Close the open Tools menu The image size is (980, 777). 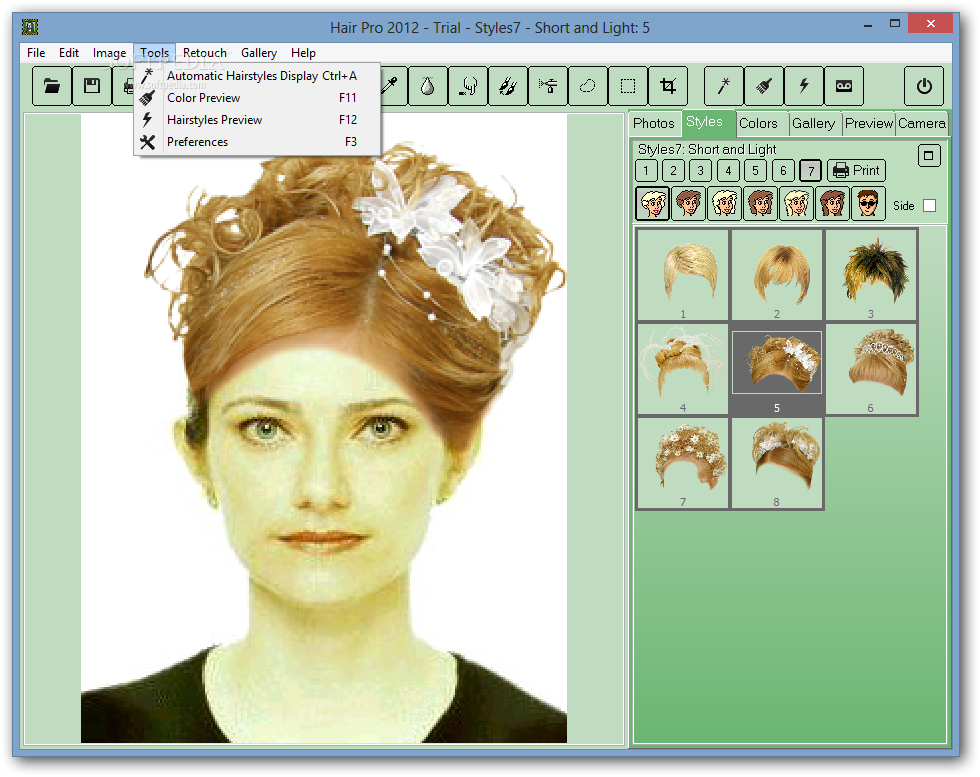click(154, 53)
